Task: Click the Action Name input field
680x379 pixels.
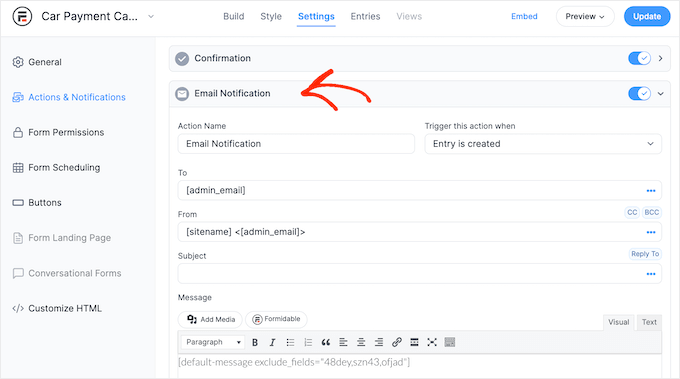Action: (296, 144)
